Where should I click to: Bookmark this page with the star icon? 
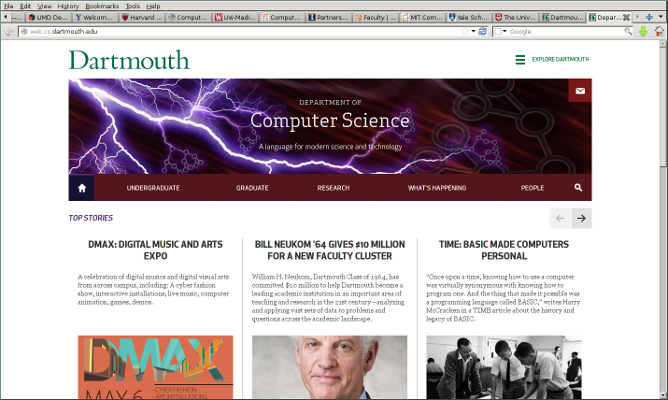click(465, 32)
